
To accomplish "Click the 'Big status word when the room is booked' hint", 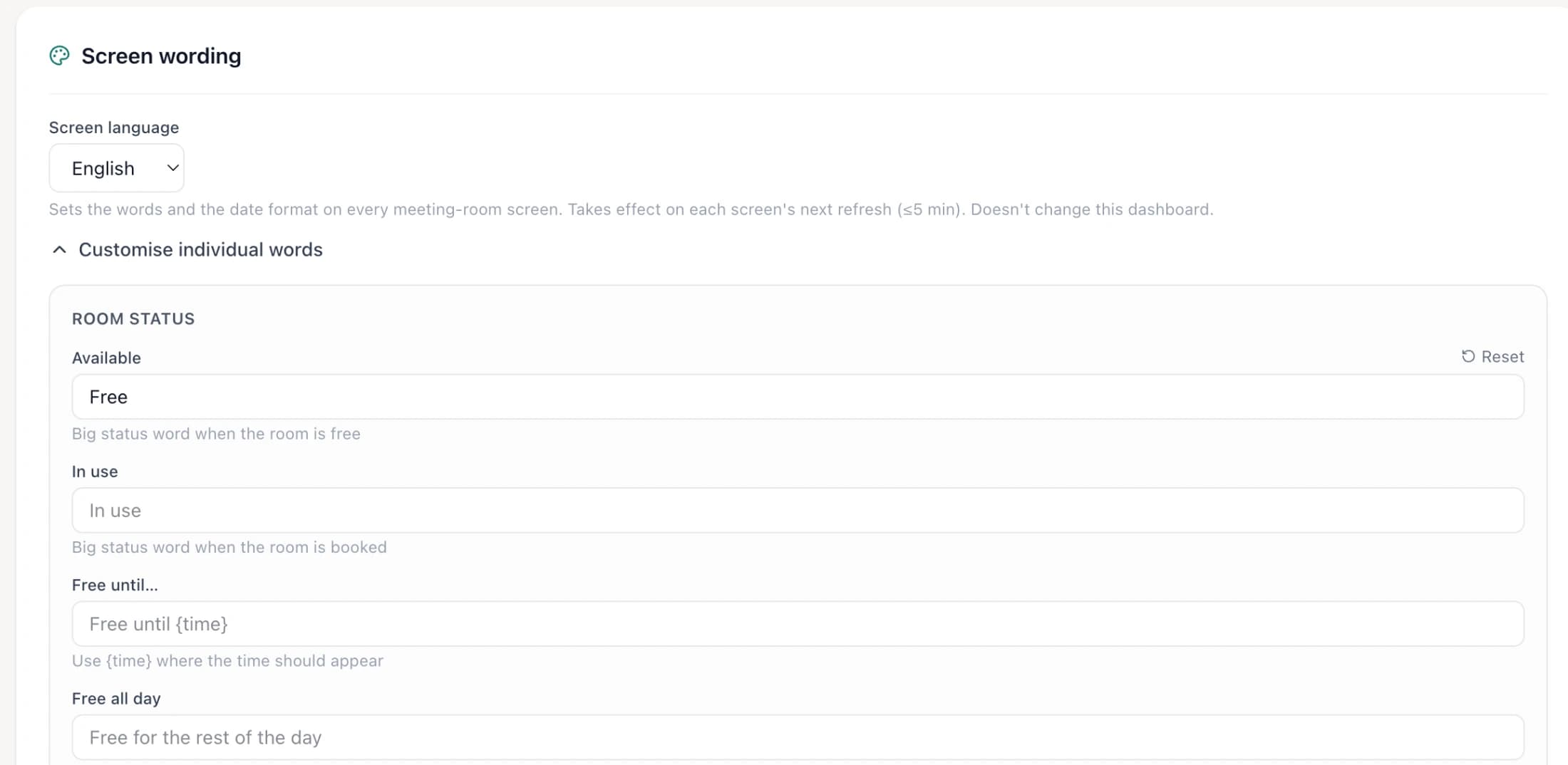I will click(x=229, y=547).
